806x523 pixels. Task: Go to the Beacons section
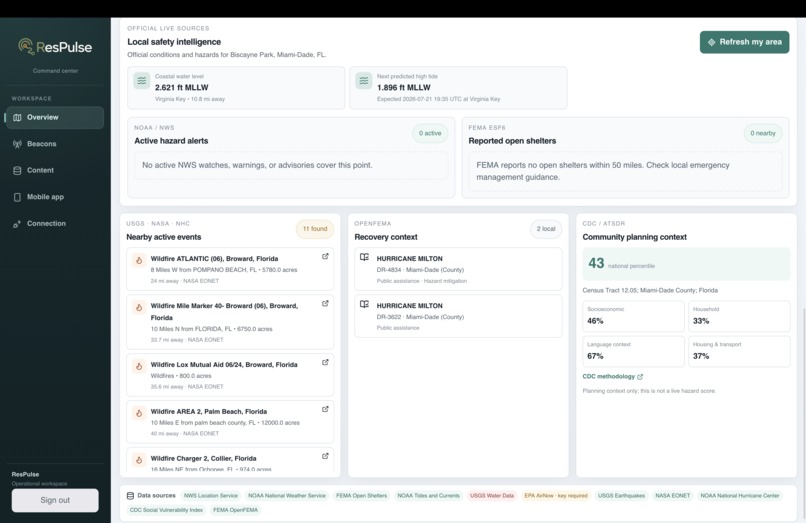tap(54, 144)
